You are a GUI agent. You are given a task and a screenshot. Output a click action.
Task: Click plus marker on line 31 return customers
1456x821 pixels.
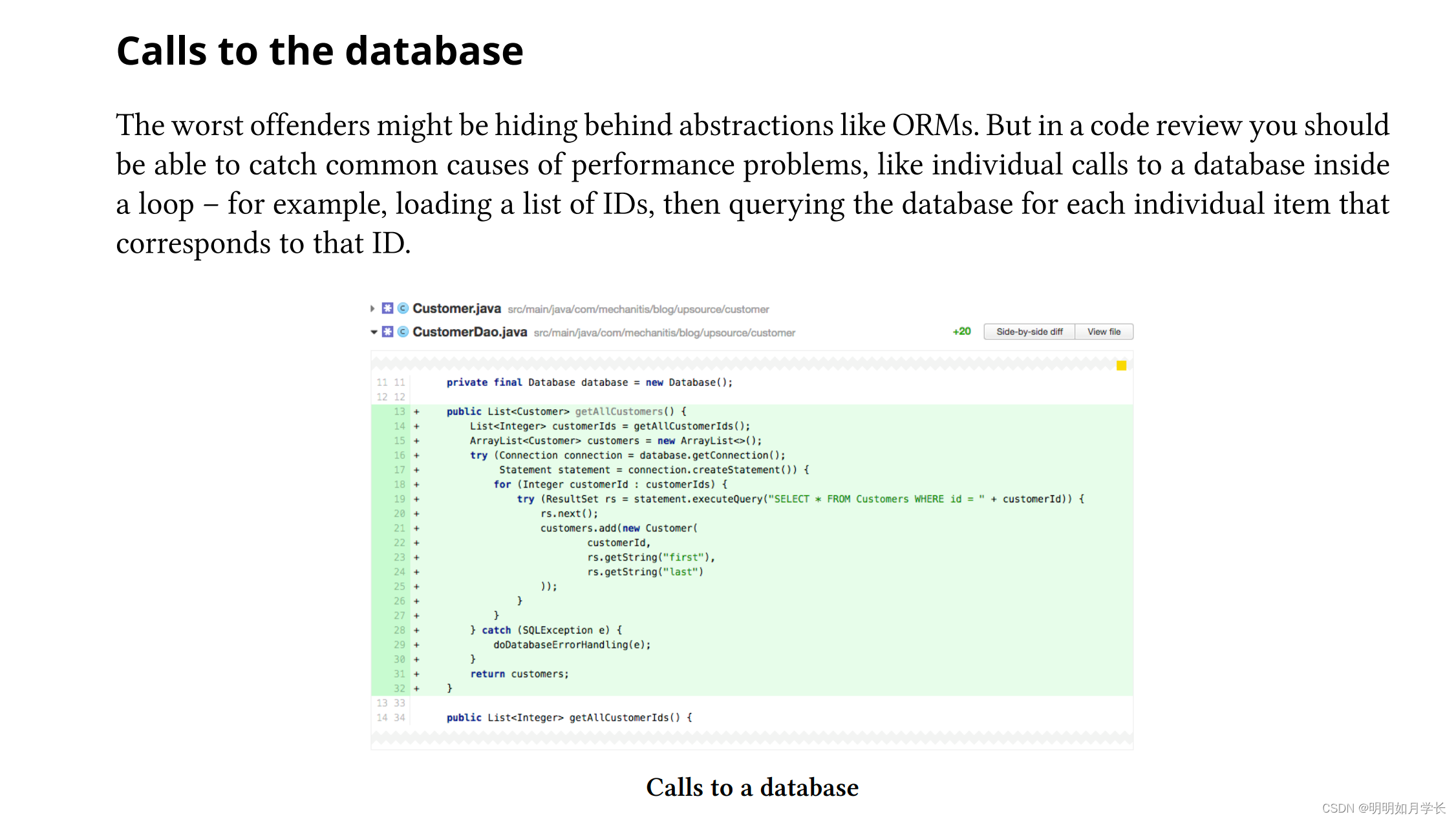coord(416,674)
